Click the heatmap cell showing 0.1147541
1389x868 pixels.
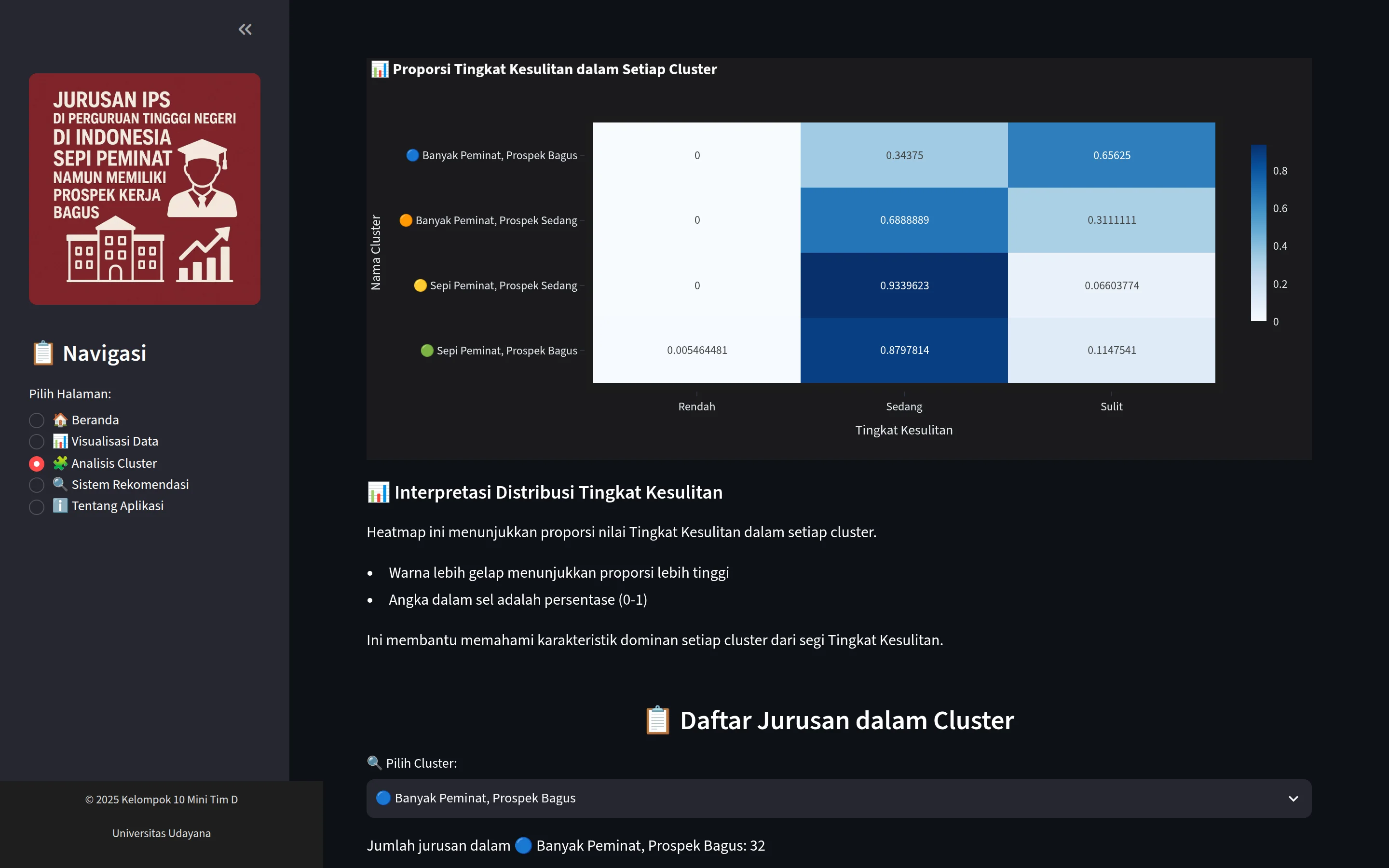click(x=1111, y=350)
